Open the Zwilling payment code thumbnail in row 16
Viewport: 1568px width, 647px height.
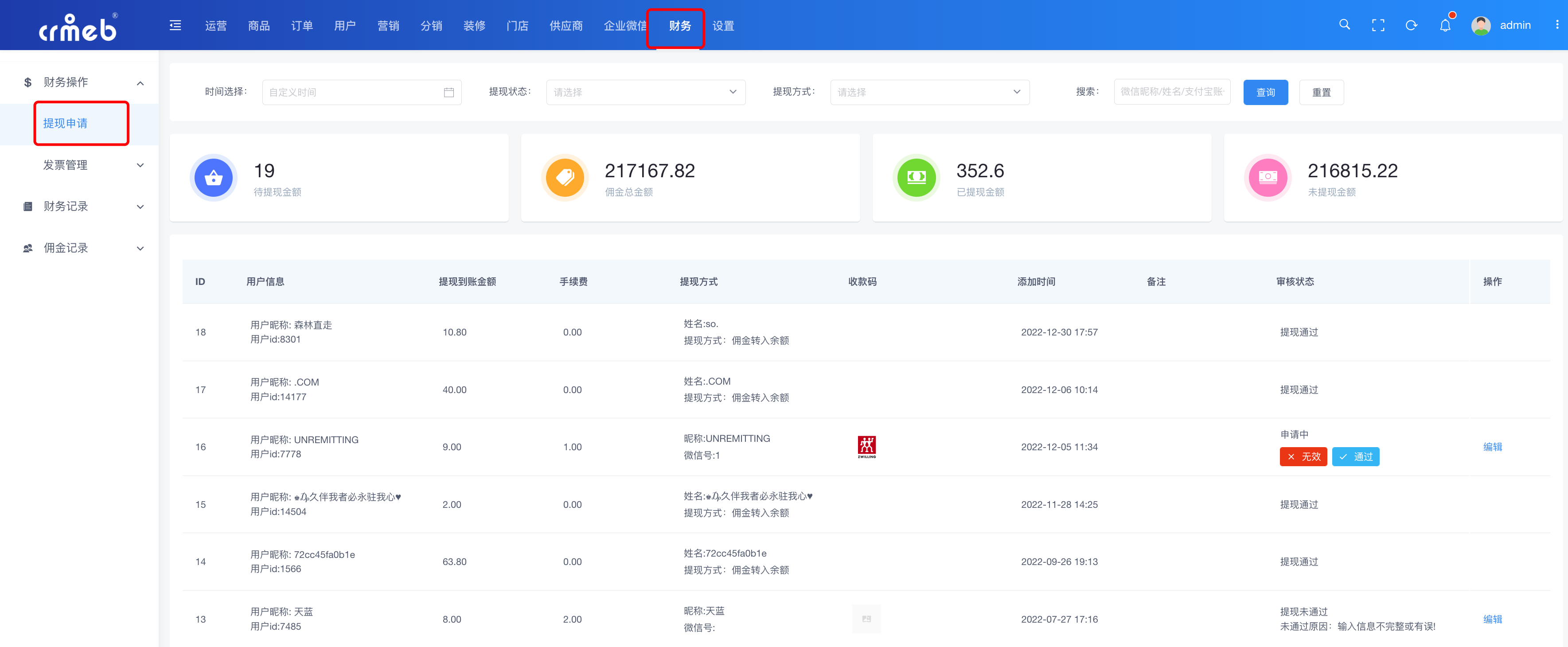[x=867, y=447]
